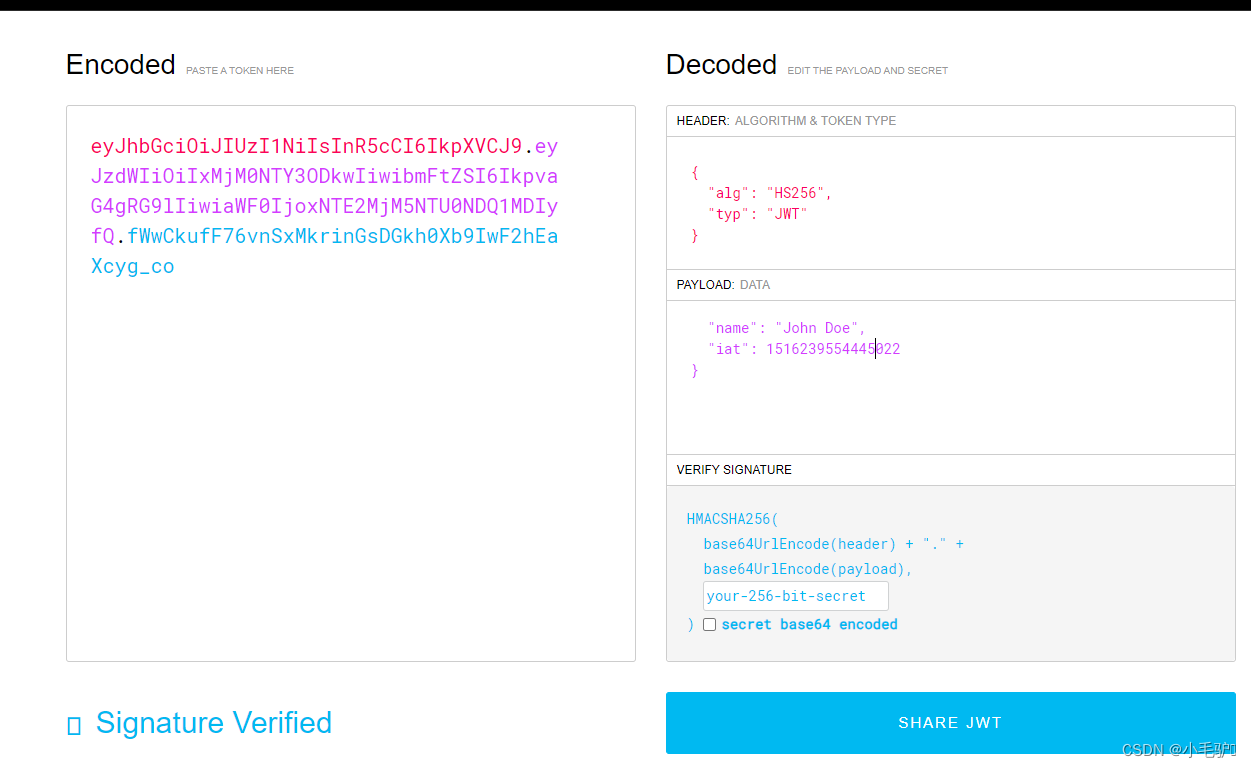Click the Signature Verified text label
The width and height of the screenshot is (1251, 768).
click(214, 723)
